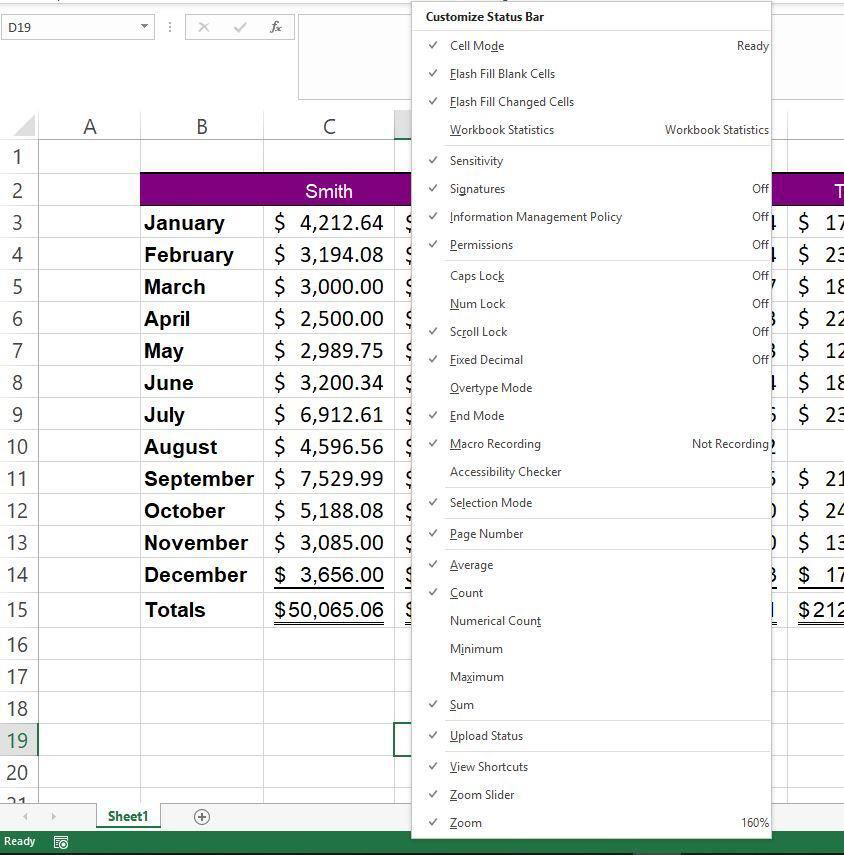The height and width of the screenshot is (855, 844).
Task: Enable Maximum in the status bar menu
Action: coord(477,676)
